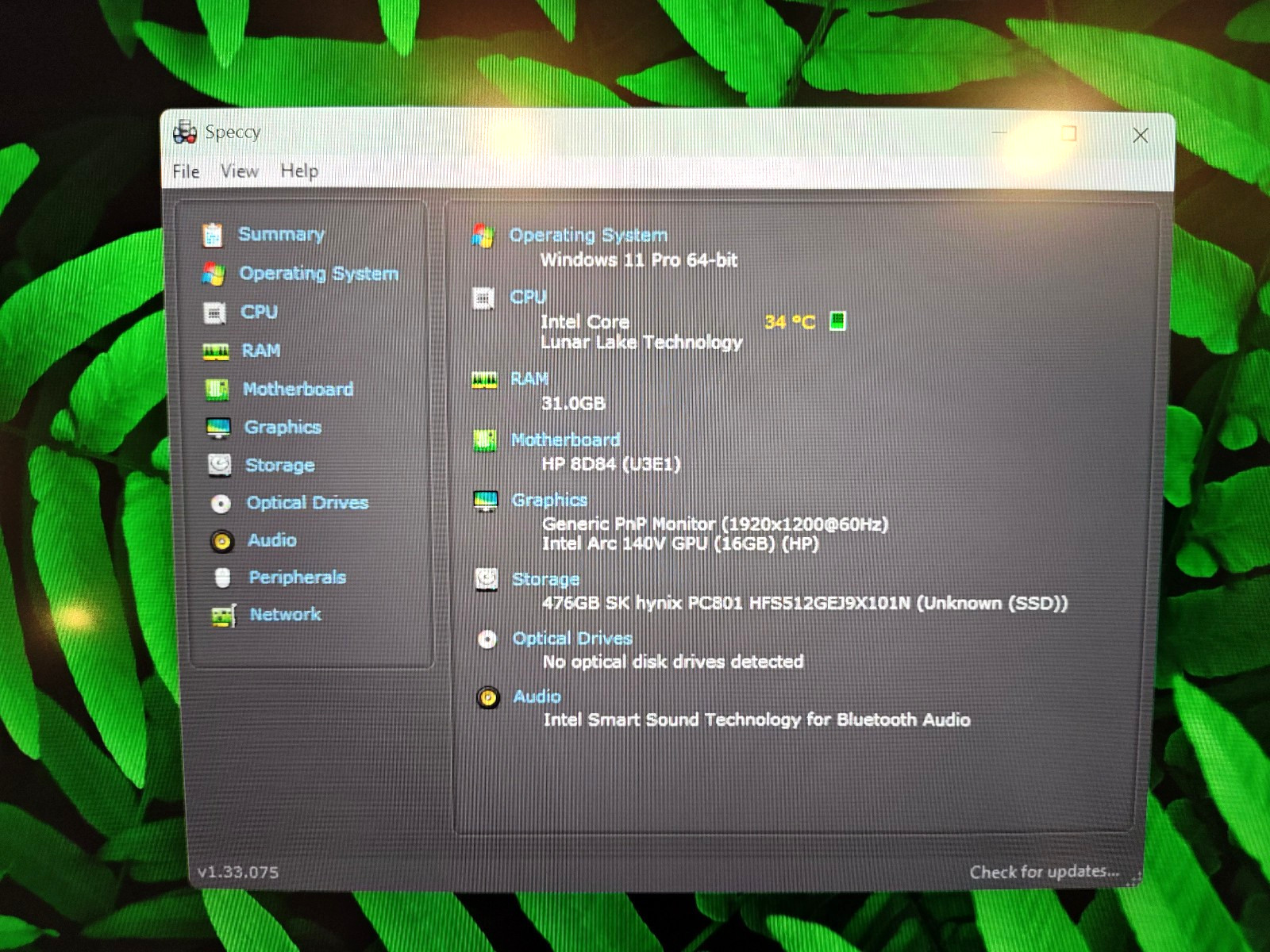The width and height of the screenshot is (1270, 952).
Task: Click the Graphics monitor icon in sidebar
Action: coord(218,428)
